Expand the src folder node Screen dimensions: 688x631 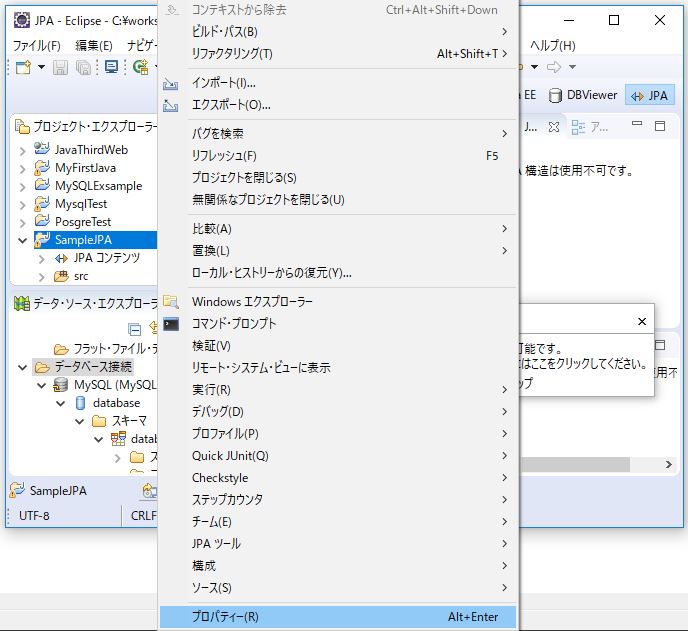click(41, 276)
